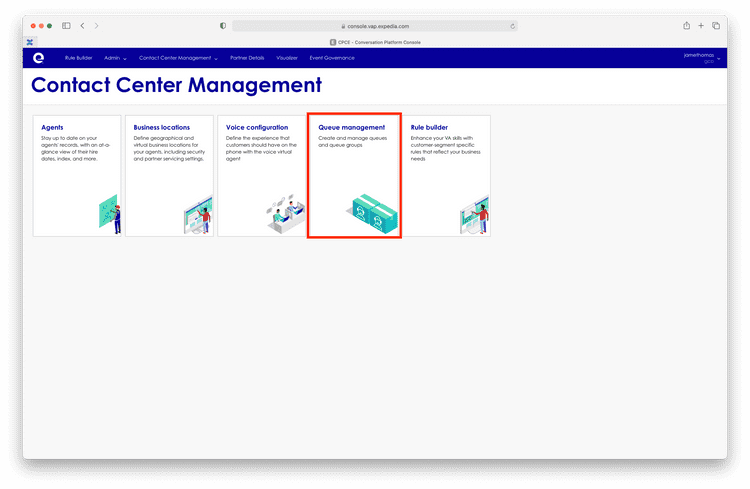Click the Rule builder description text

coord(445,148)
